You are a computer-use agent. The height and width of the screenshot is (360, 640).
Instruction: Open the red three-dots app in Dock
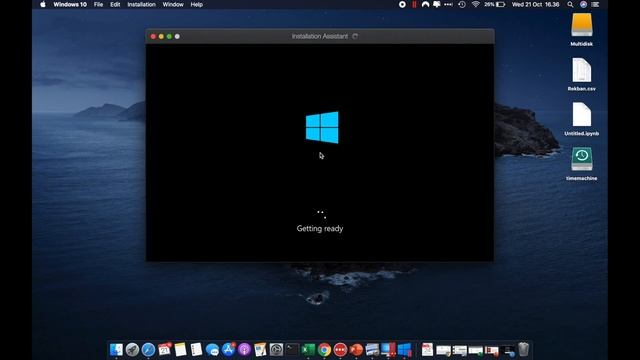point(340,350)
